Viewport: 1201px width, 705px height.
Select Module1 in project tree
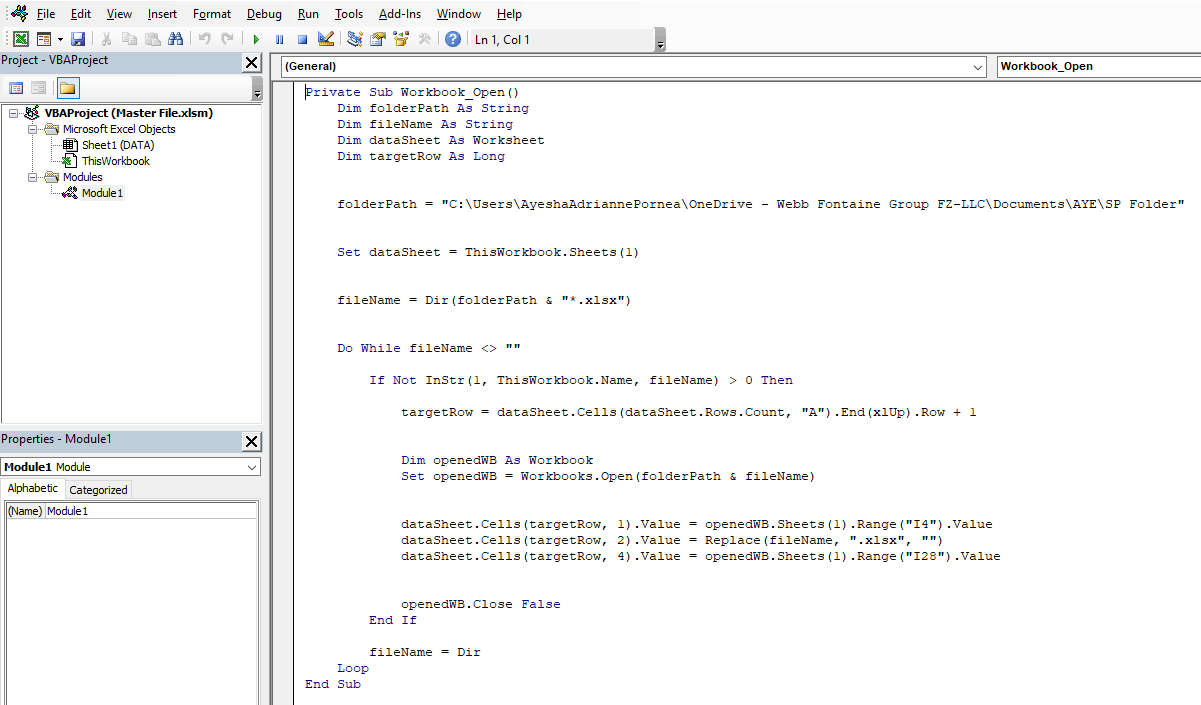point(102,193)
